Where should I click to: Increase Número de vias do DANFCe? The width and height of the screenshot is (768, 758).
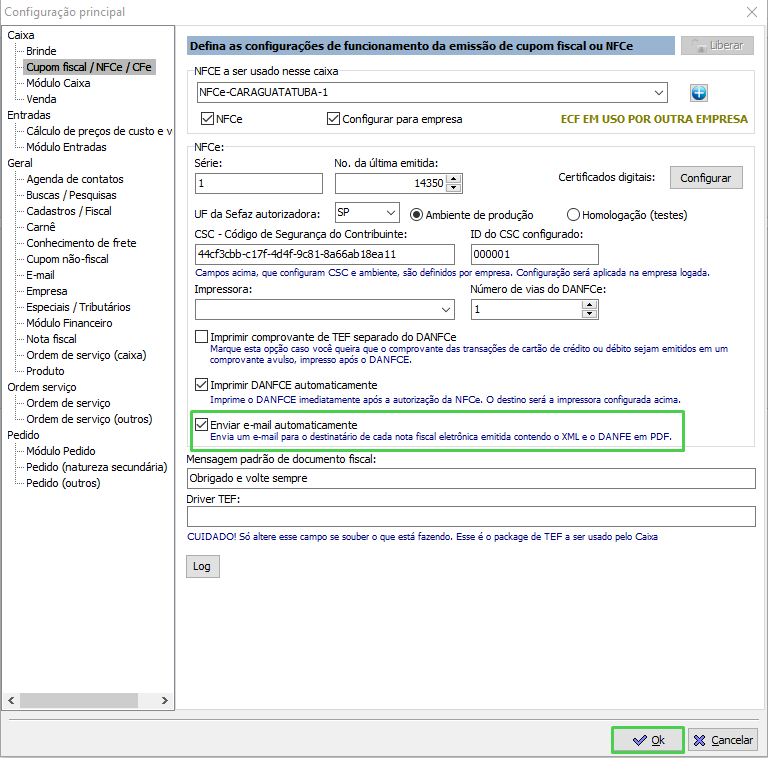click(590, 305)
